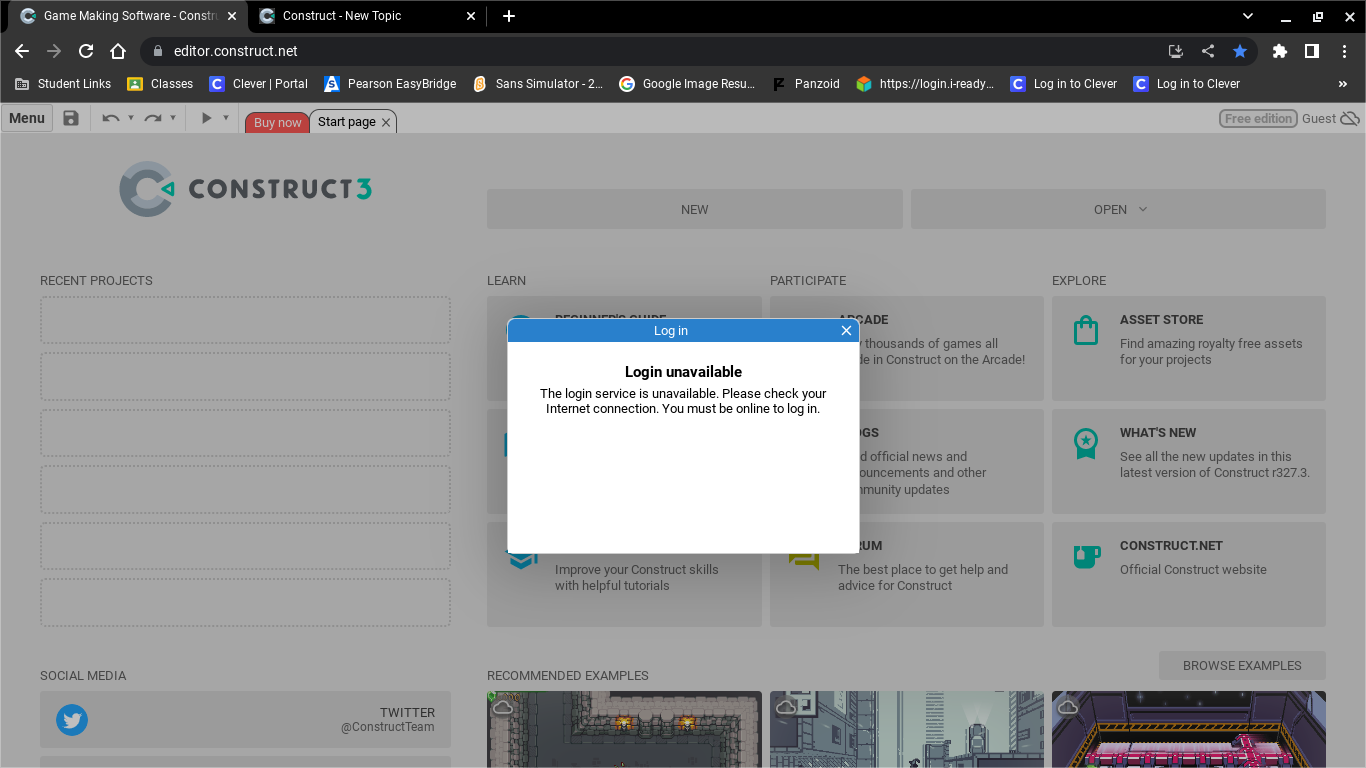
Task: Open the Construct.net website card
Action: point(1189,574)
